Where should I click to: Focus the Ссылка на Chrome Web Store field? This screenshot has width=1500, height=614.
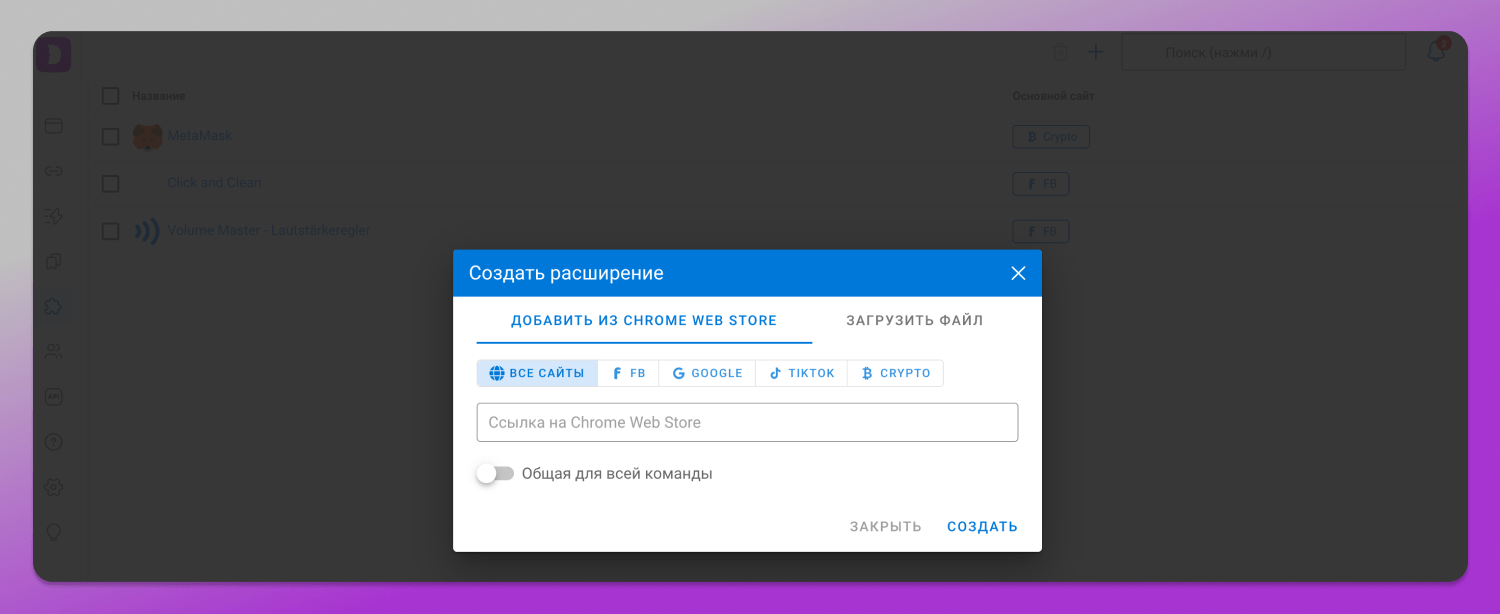(747, 422)
